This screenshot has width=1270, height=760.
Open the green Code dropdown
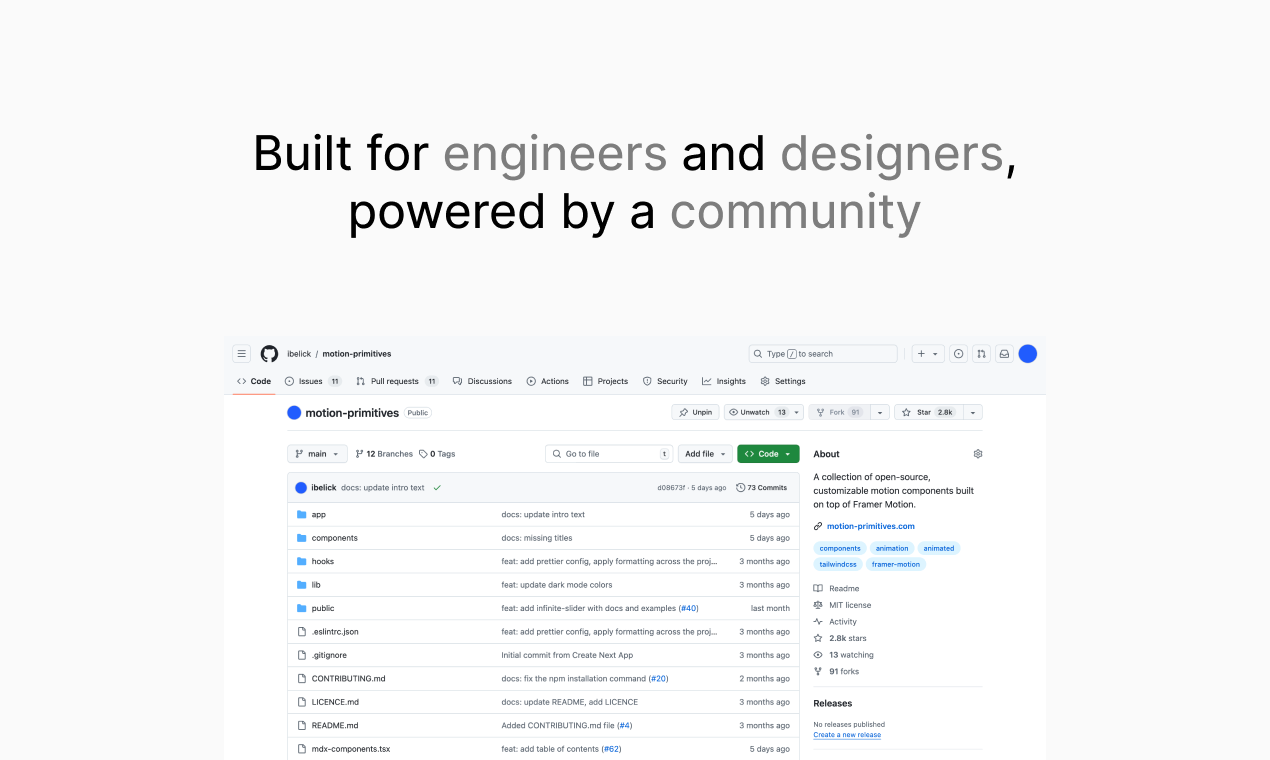(768, 454)
